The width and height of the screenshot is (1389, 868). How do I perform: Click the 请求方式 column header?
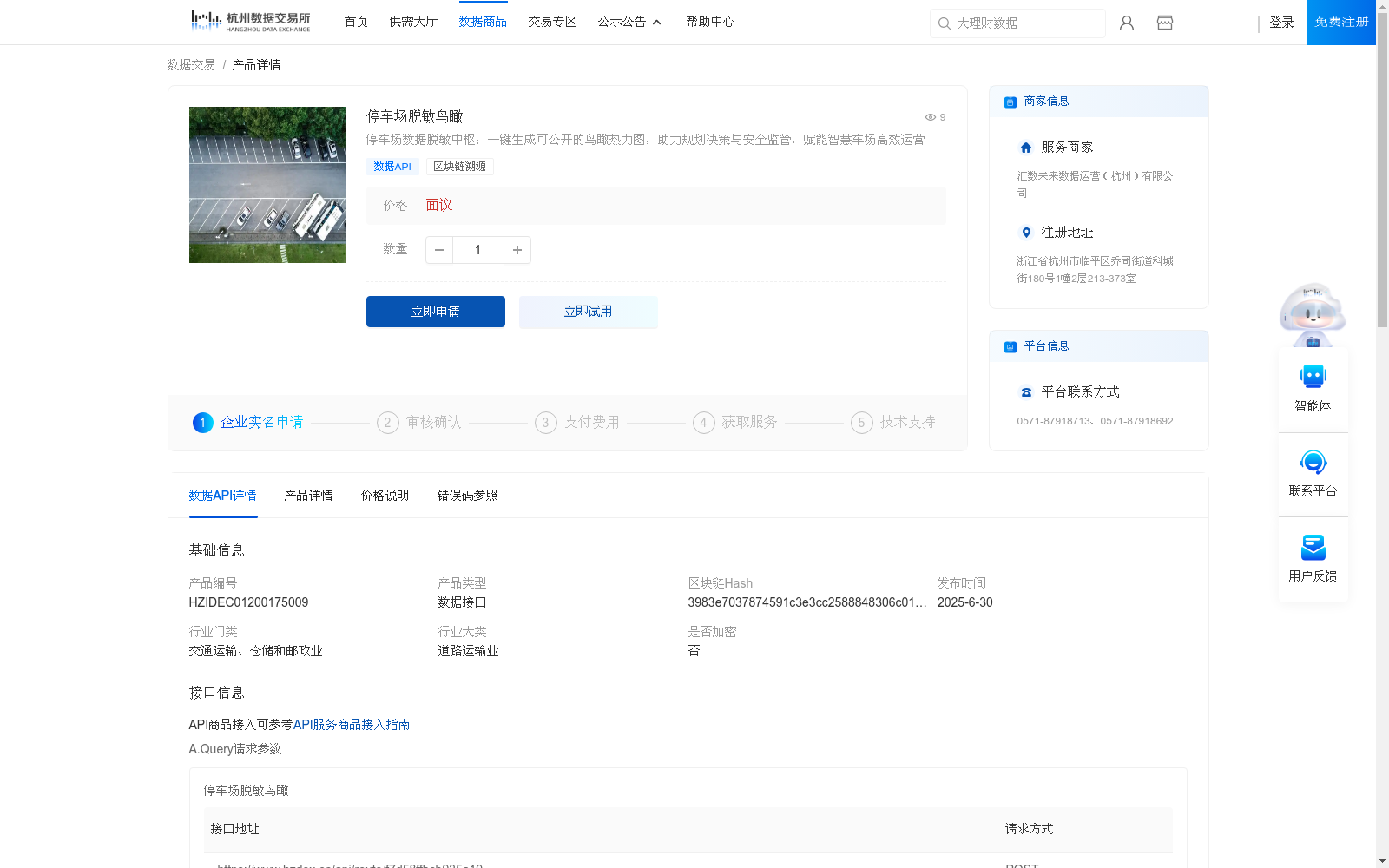[1029, 829]
